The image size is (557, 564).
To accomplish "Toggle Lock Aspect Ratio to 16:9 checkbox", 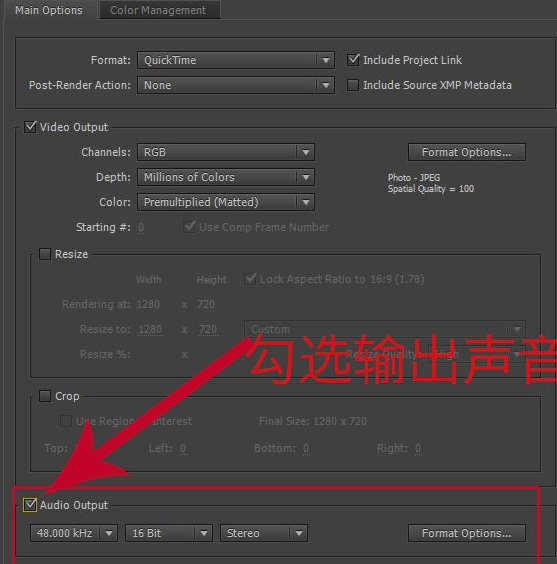I will (250, 279).
